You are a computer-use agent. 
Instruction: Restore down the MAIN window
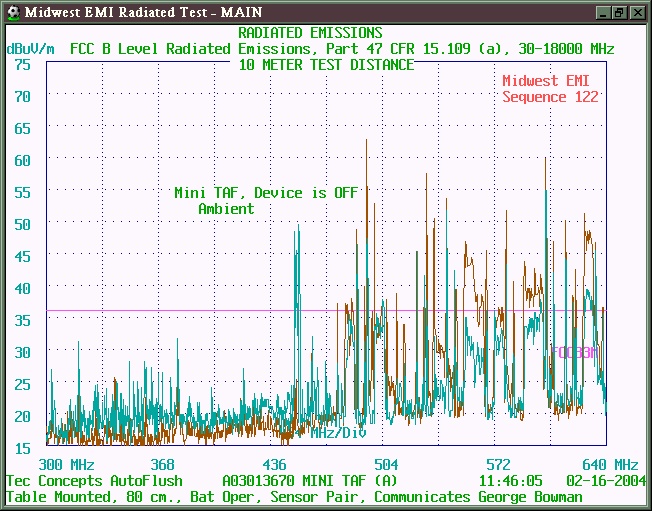(x=619, y=12)
